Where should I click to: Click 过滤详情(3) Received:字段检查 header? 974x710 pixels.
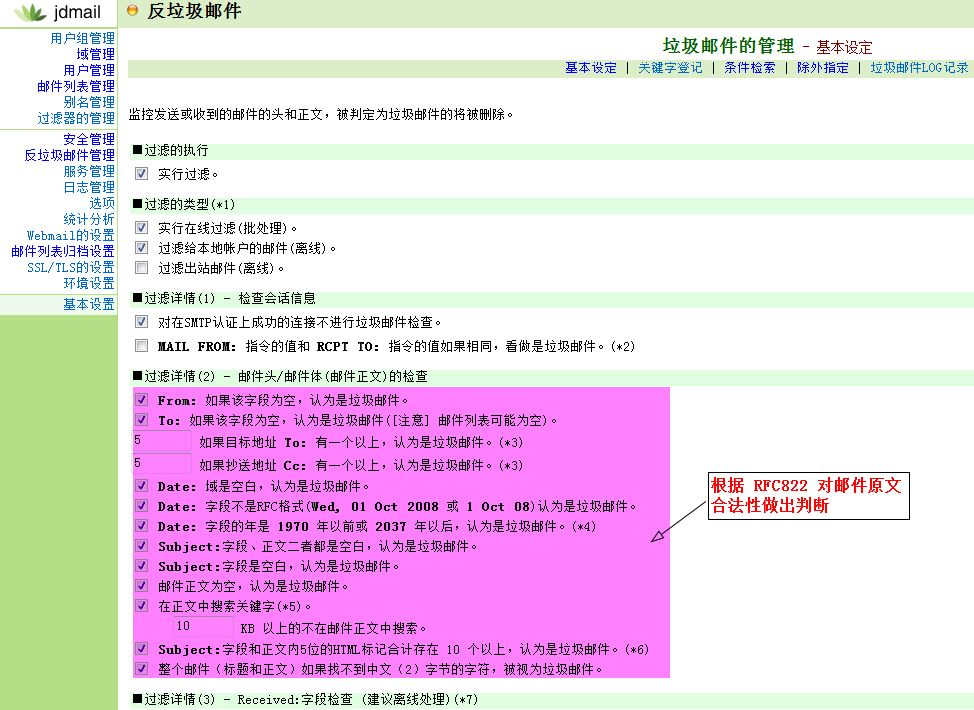coord(305,699)
